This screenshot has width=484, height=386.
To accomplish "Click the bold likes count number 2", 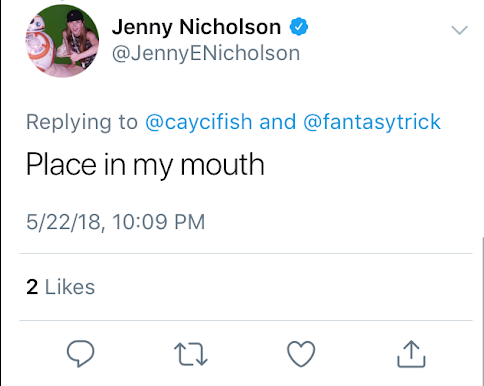I will tap(32, 287).
